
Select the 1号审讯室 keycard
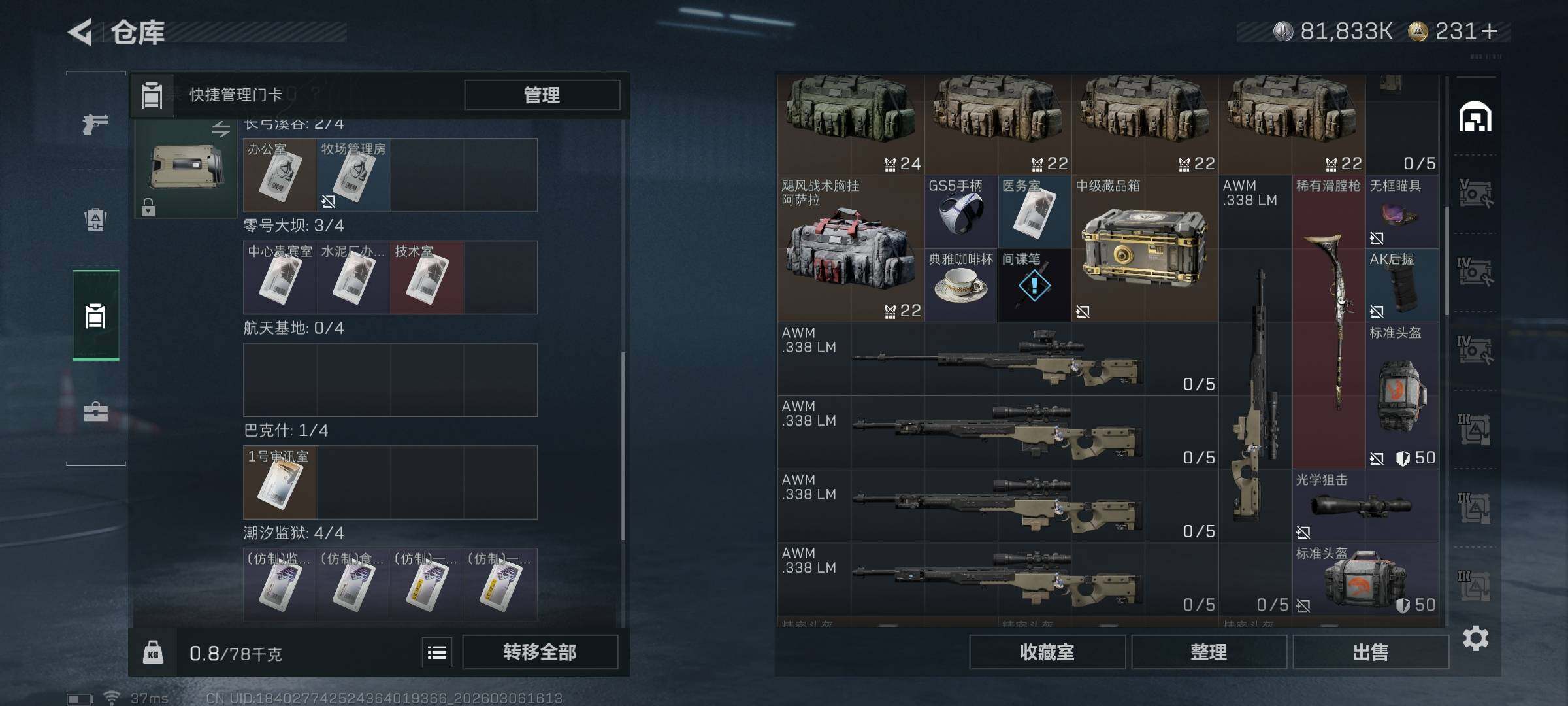coord(280,482)
